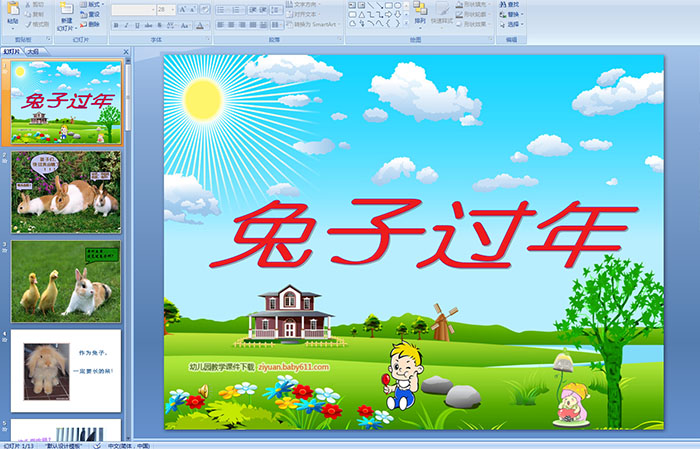The image size is (700, 449).
Task: Close the slides/outline pane with X
Action: 126,52
